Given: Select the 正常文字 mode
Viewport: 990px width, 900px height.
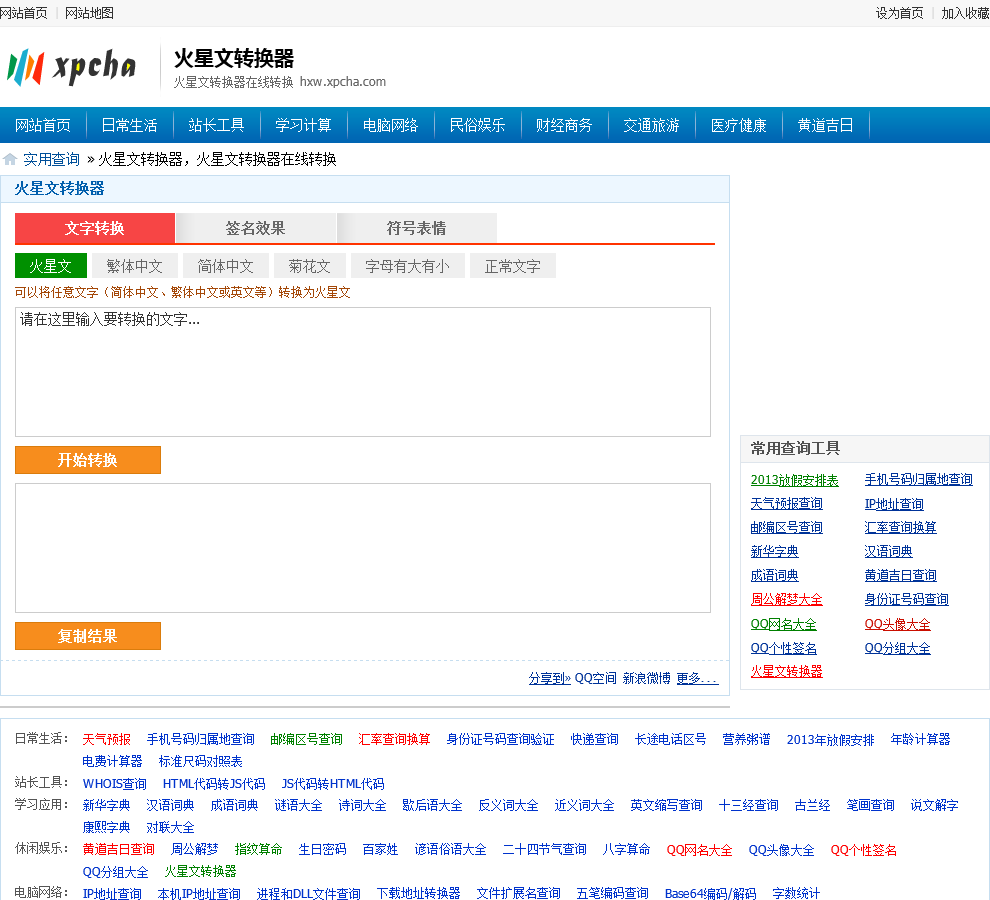Looking at the screenshot, I should coord(512,266).
